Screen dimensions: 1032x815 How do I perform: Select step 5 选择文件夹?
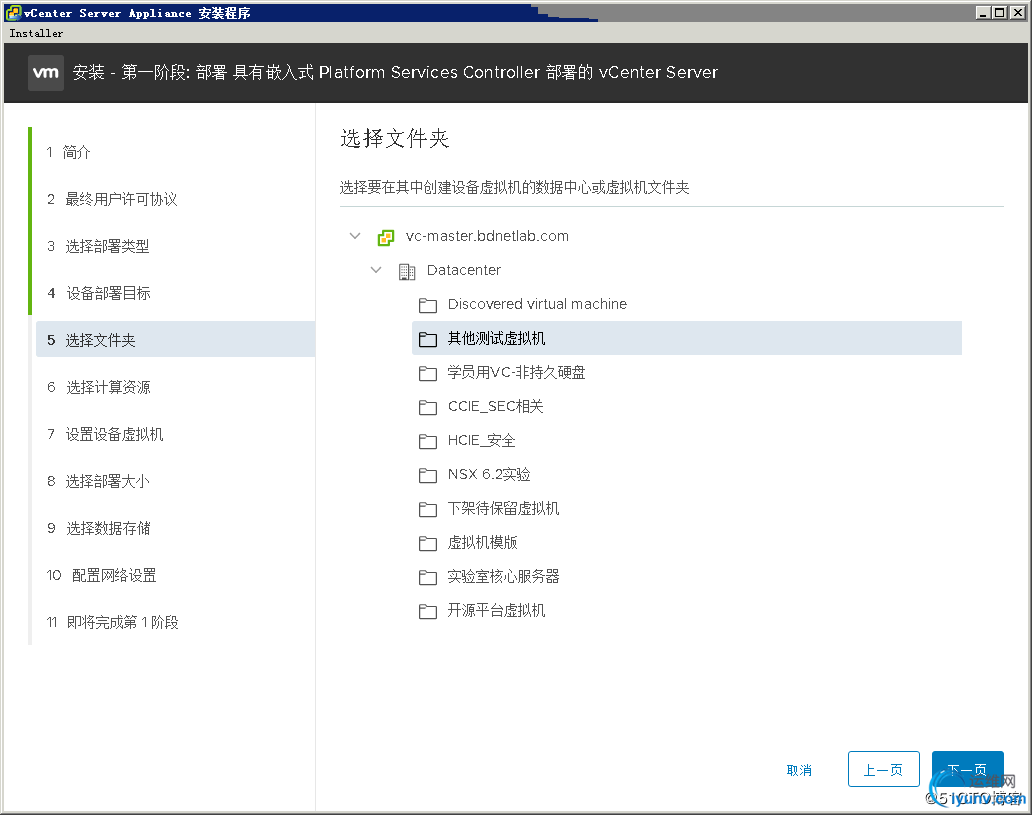tap(176, 340)
